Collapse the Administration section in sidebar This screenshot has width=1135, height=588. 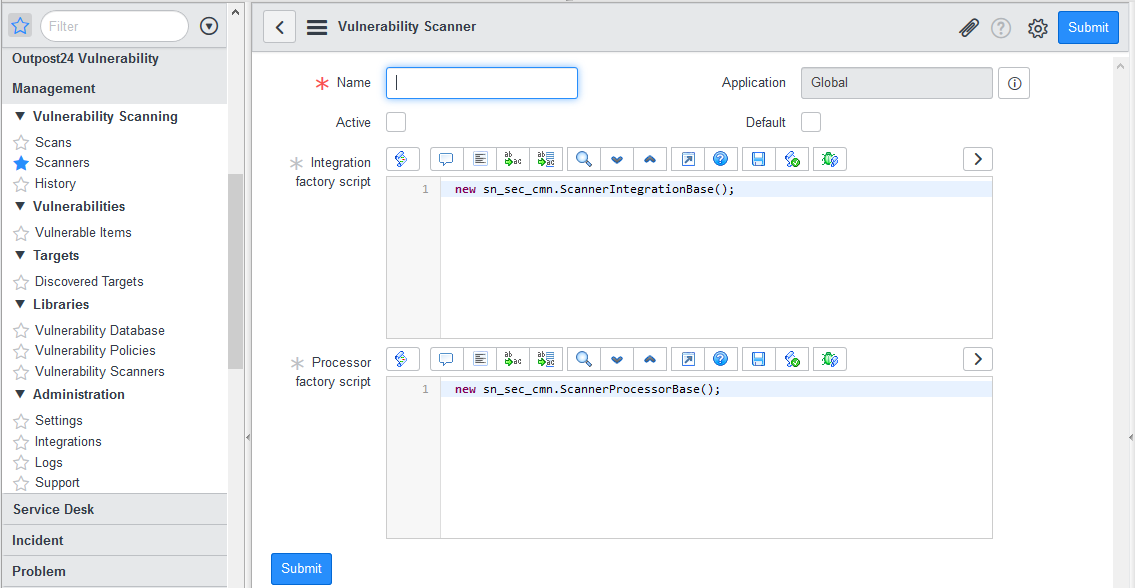[22, 394]
